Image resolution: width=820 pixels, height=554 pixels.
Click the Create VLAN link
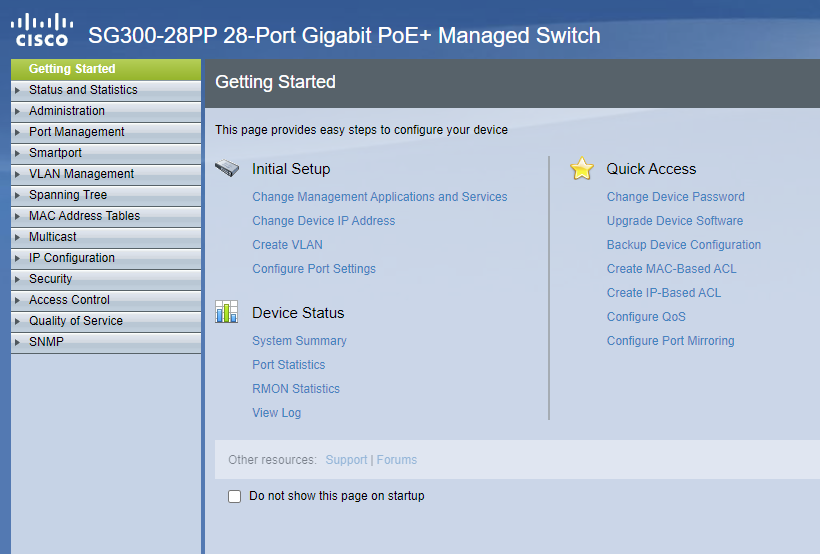pyautogui.click(x=287, y=245)
